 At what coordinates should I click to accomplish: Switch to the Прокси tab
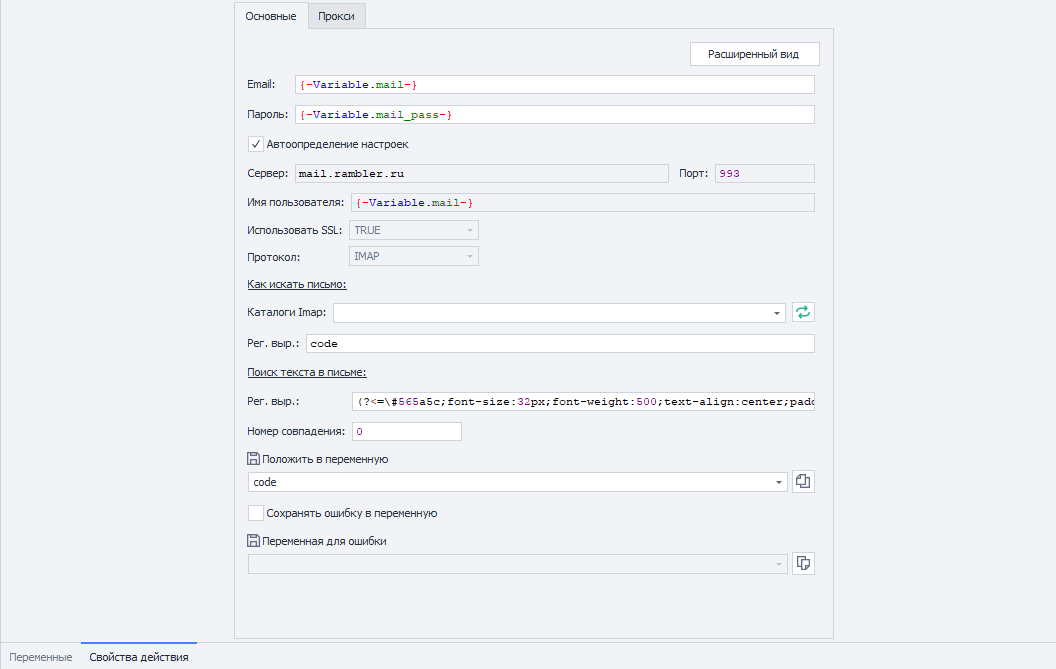(337, 16)
